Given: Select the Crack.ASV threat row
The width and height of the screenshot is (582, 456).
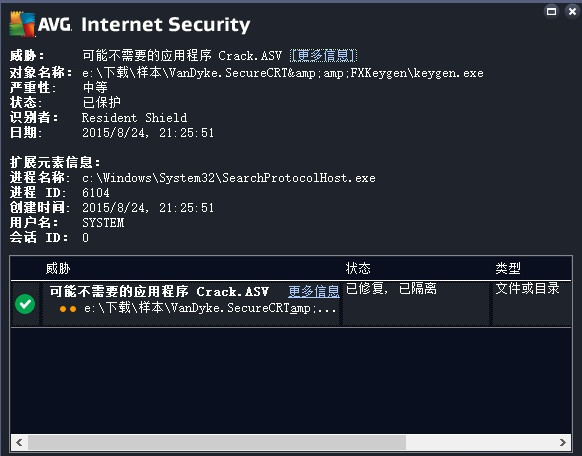Looking at the screenshot, I should click(291, 304).
